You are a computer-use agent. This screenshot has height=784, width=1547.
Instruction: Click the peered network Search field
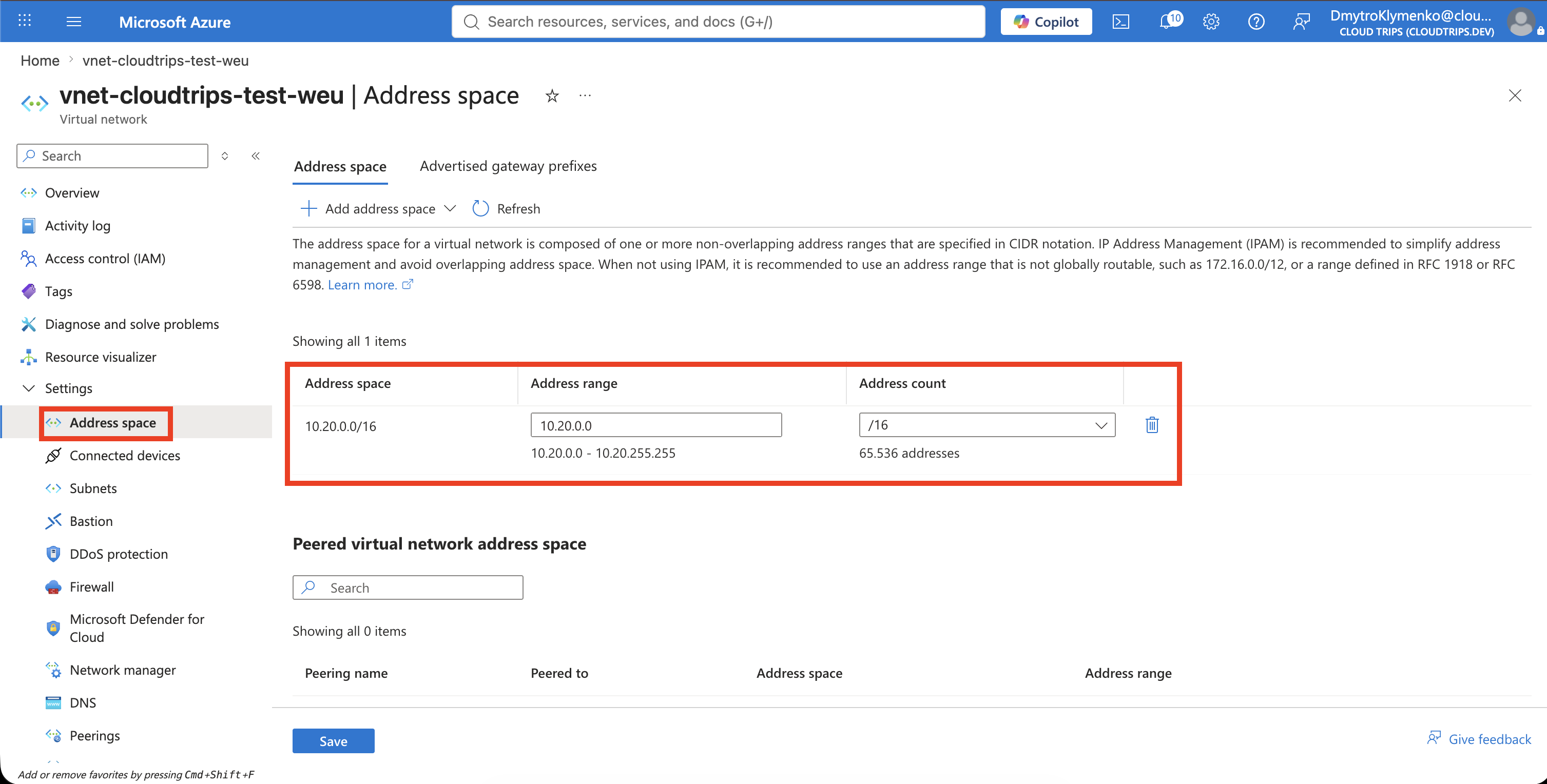[x=408, y=587]
